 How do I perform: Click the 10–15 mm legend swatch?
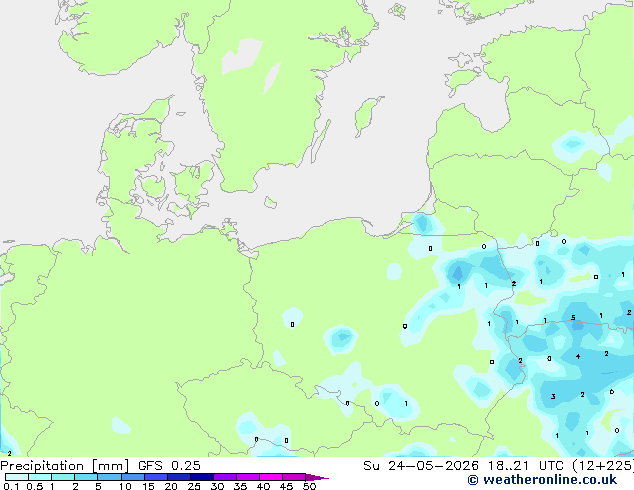pos(132,477)
